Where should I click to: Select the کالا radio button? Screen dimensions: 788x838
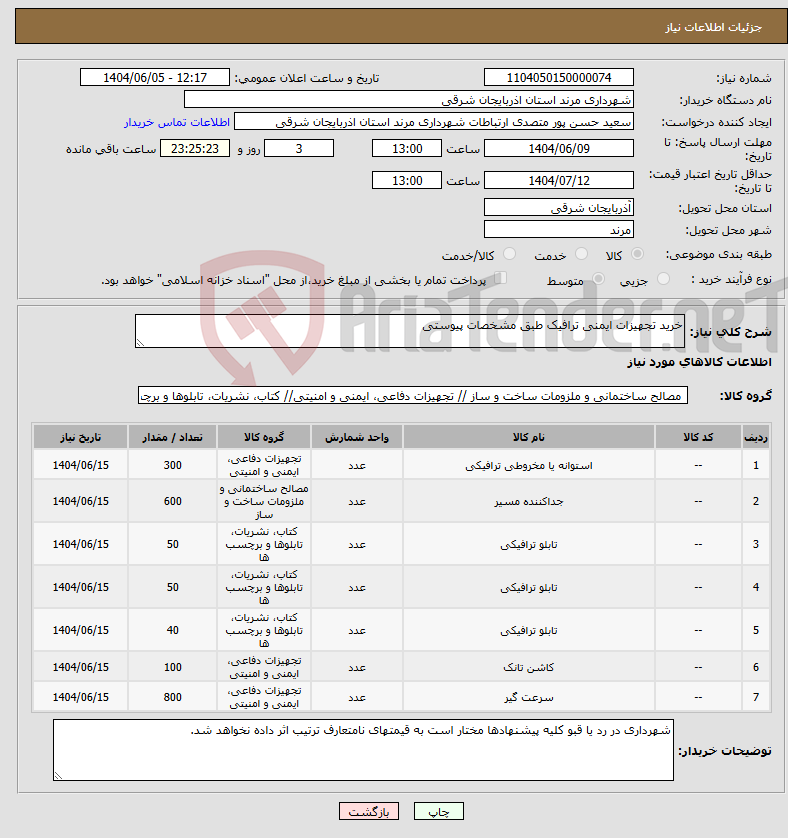tap(637, 254)
